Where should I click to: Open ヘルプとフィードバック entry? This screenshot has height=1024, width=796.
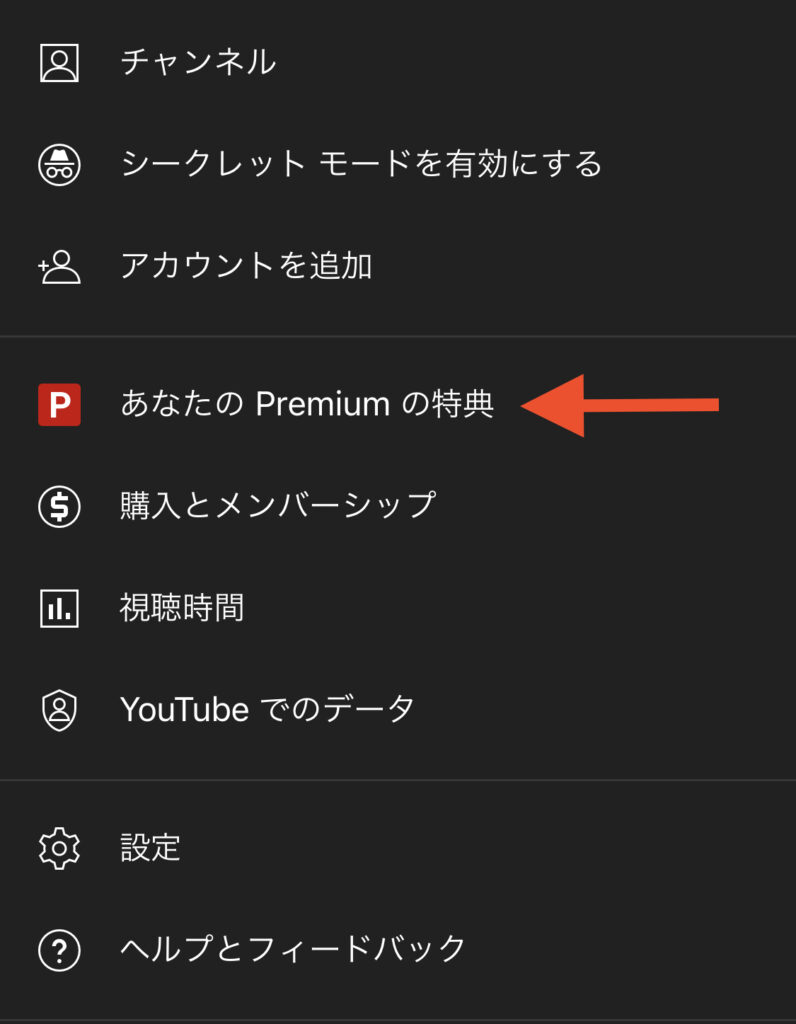[293, 949]
